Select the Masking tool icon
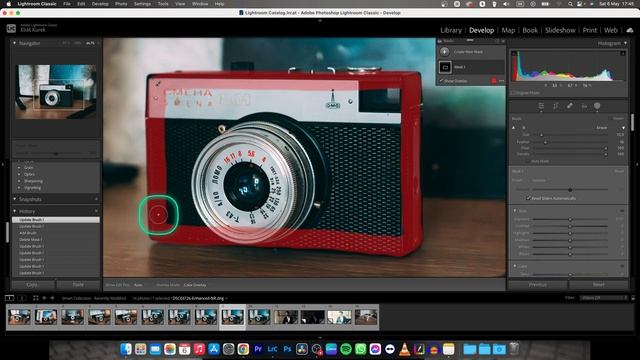The width and height of the screenshot is (640, 360). click(597, 106)
